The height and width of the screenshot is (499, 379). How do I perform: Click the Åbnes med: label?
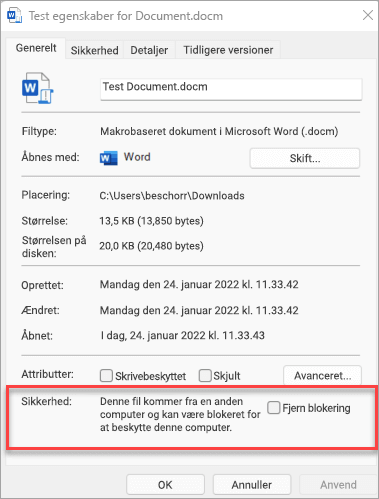(x=51, y=157)
